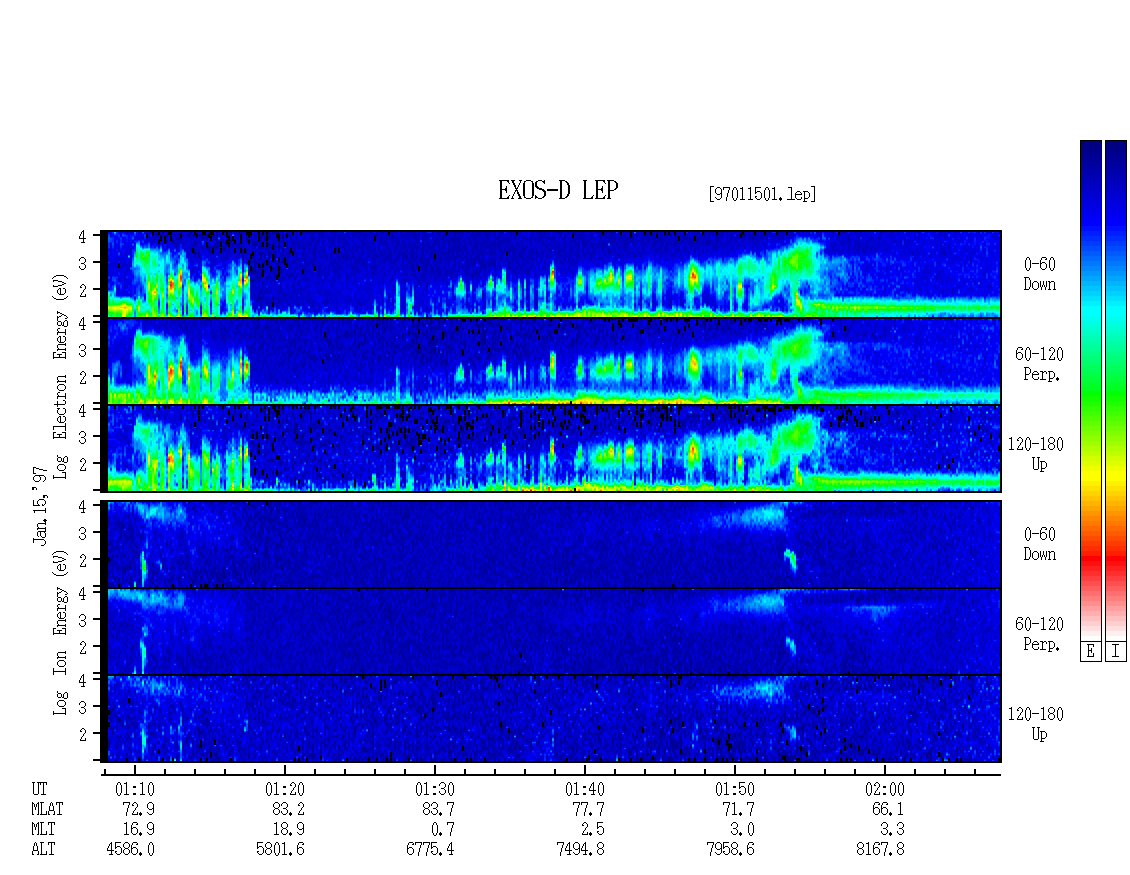Click the MLT value 0.7

(x=442, y=830)
